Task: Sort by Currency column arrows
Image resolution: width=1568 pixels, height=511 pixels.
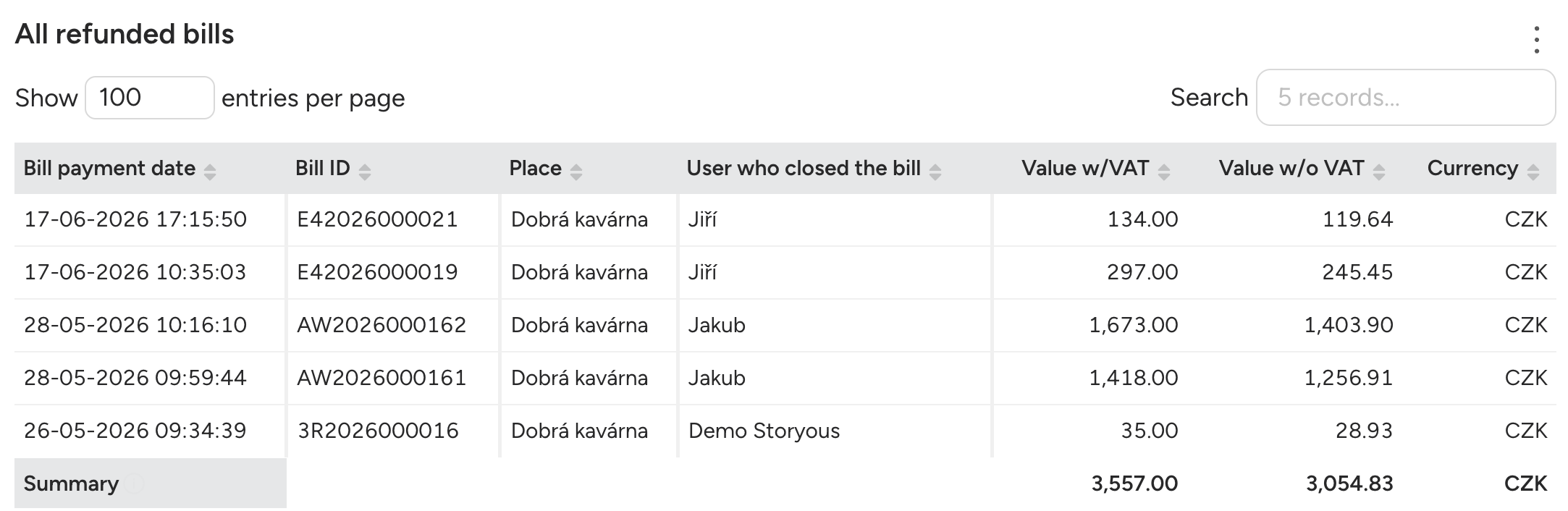Action: pyautogui.click(x=1533, y=172)
